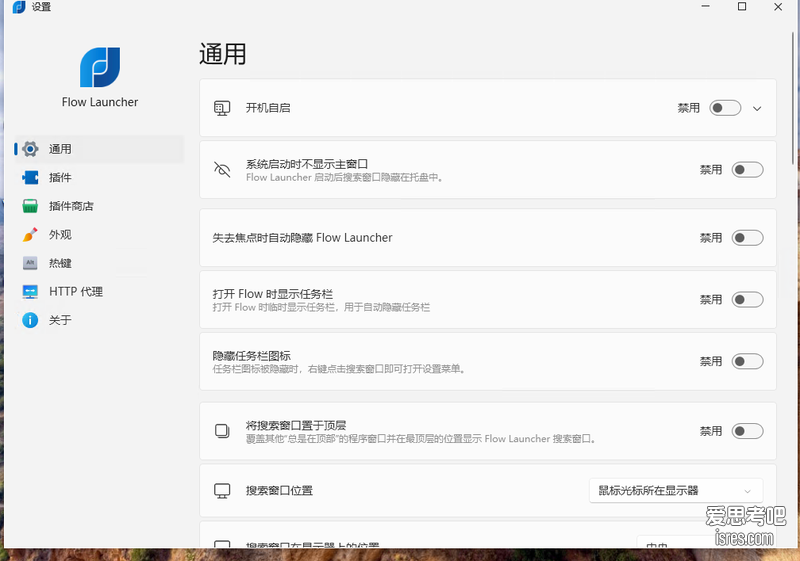800x561 pixels.
Task: Click the vertical scrollbar on the right
Action: 793,98
